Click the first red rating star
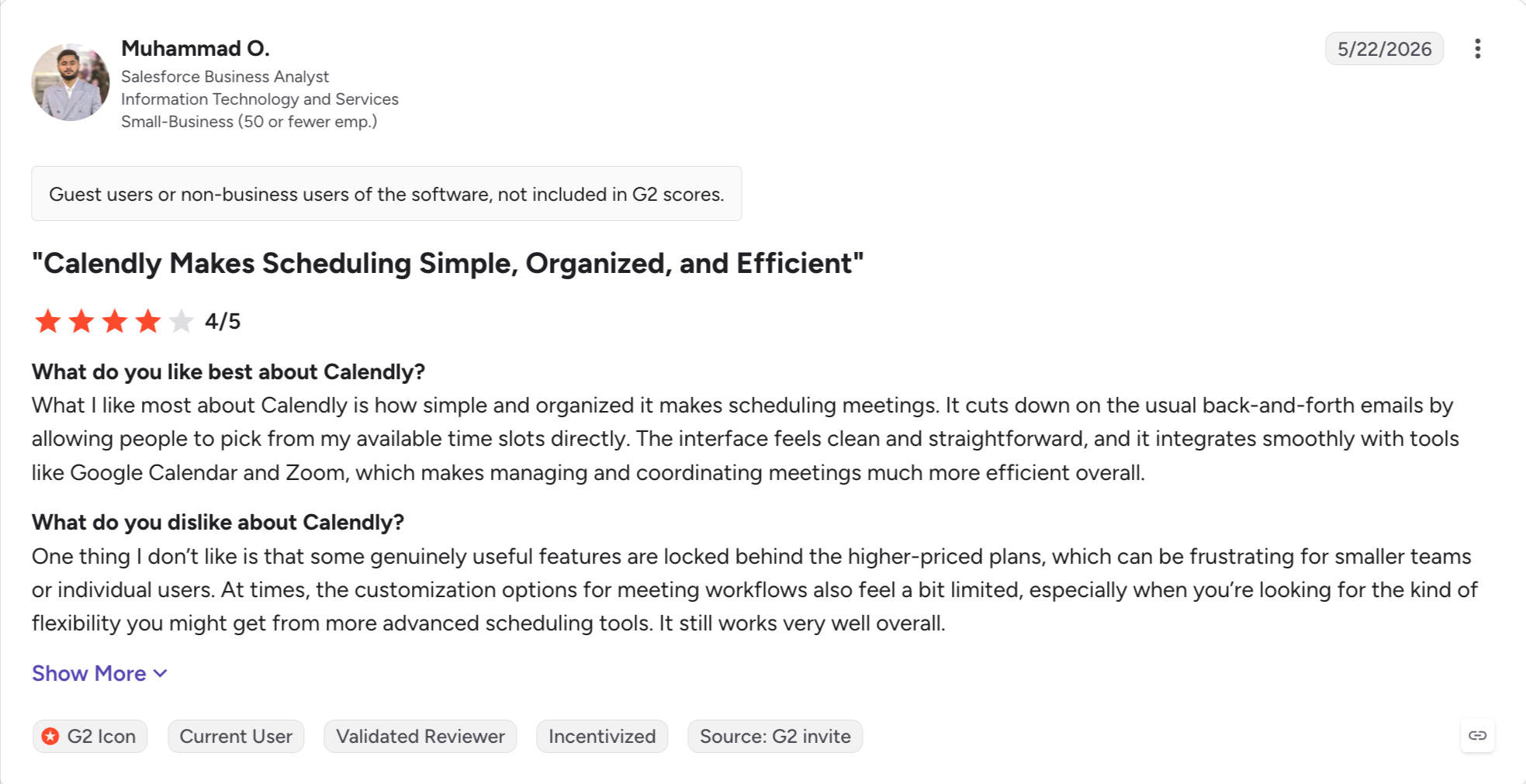The width and height of the screenshot is (1526, 784). (x=48, y=321)
